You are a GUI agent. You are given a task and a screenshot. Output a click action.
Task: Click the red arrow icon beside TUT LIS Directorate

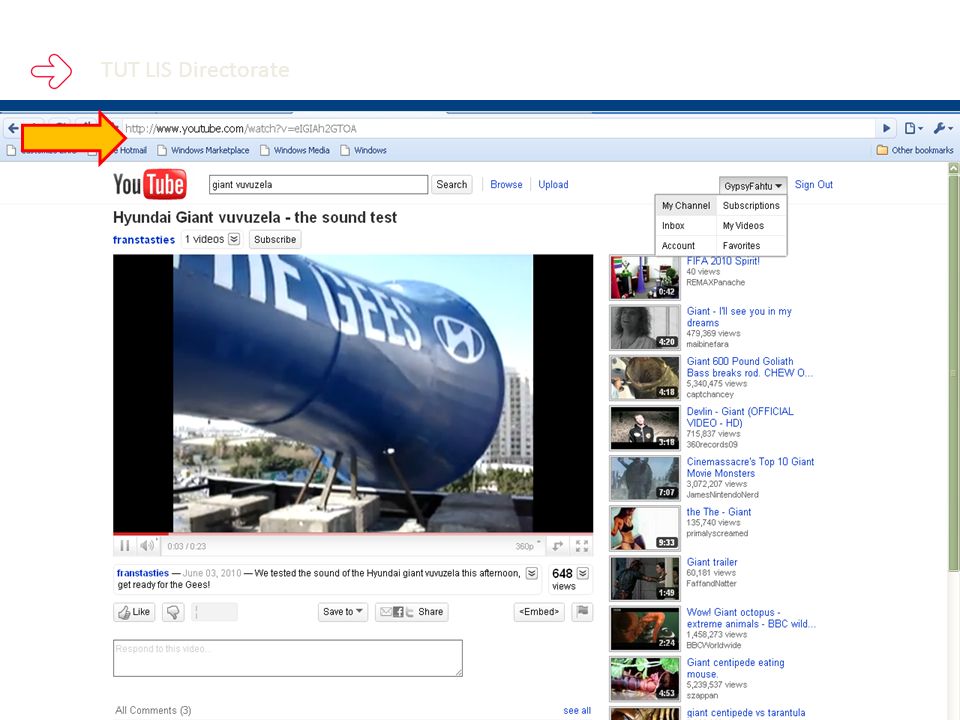tap(51, 70)
